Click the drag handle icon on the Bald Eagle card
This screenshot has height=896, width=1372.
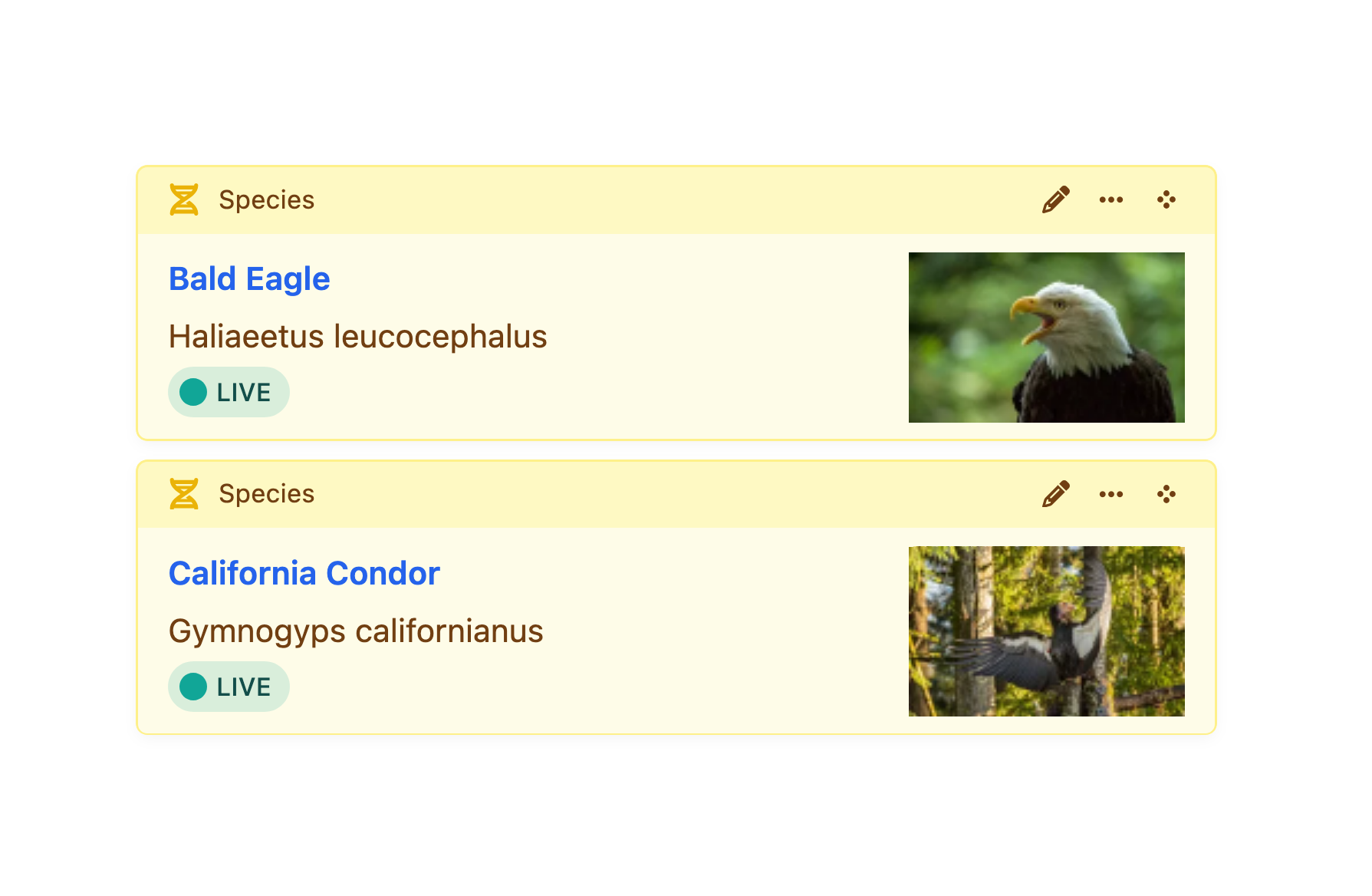[x=1166, y=199]
